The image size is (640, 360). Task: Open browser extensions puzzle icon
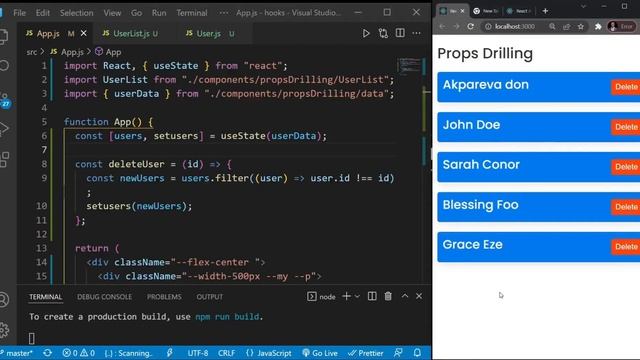598,27
